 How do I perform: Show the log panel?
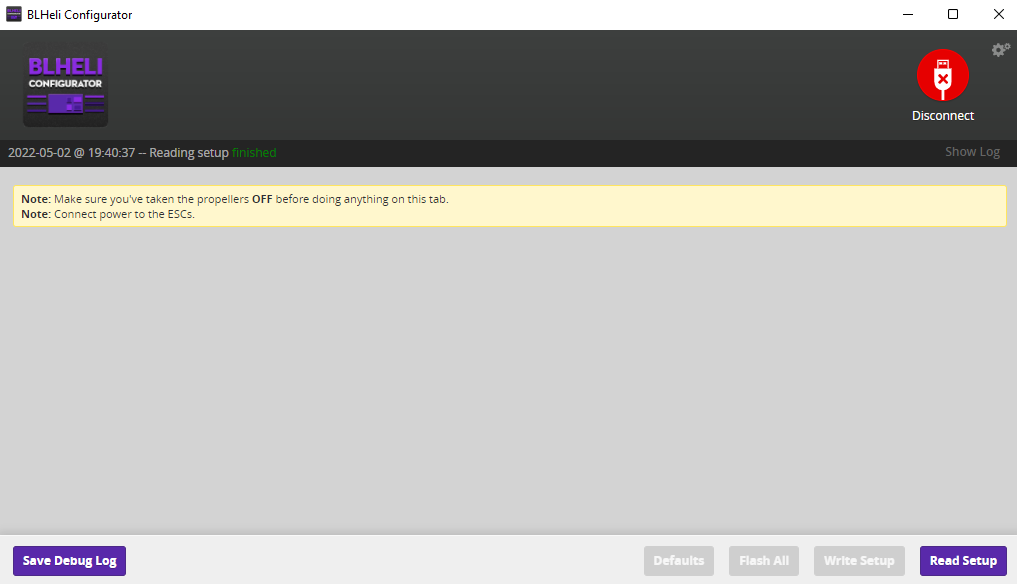(972, 152)
